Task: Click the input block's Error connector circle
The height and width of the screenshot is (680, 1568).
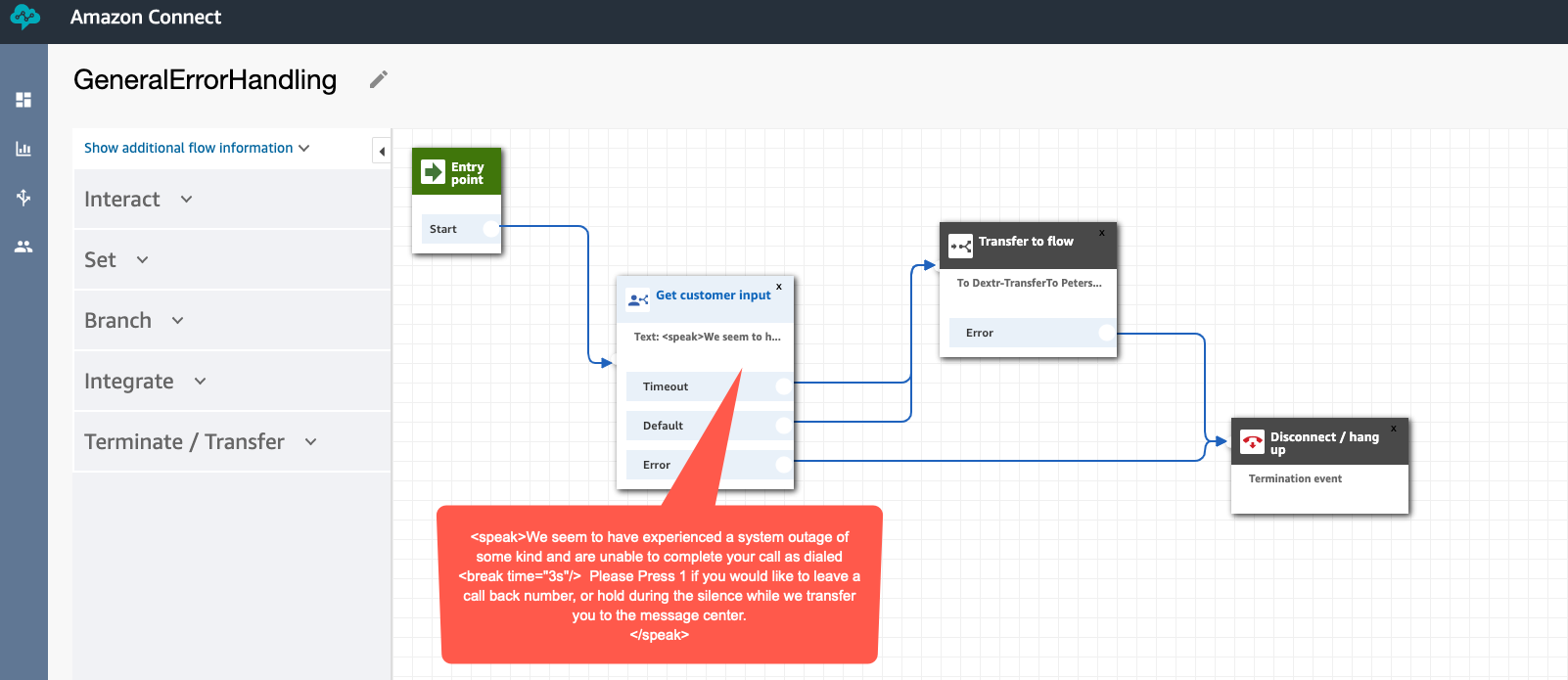Action: 784,465
